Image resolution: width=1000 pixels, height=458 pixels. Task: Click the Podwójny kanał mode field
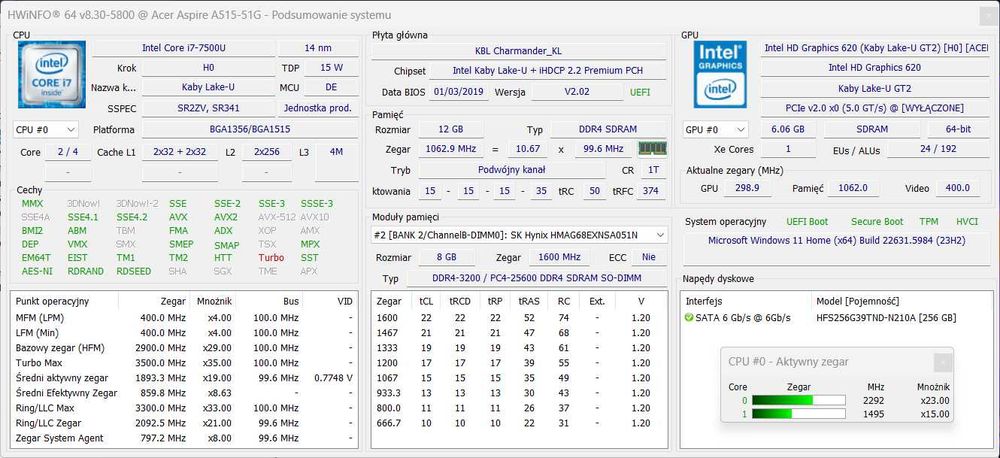click(511, 170)
